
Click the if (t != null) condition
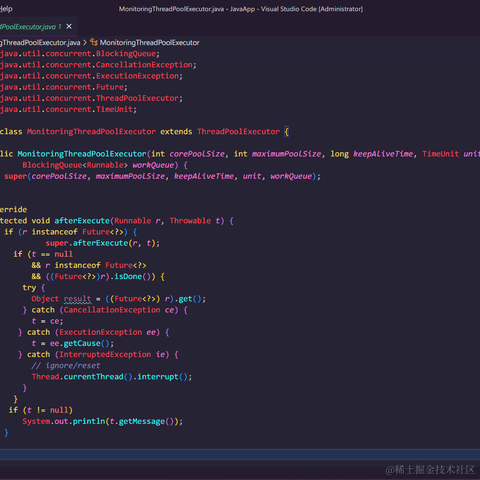(x=41, y=410)
